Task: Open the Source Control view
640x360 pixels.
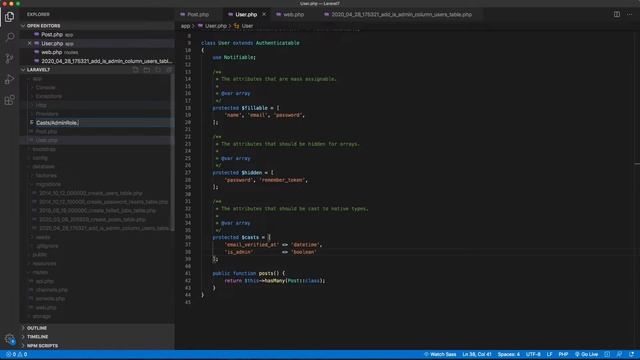Action: (9, 58)
